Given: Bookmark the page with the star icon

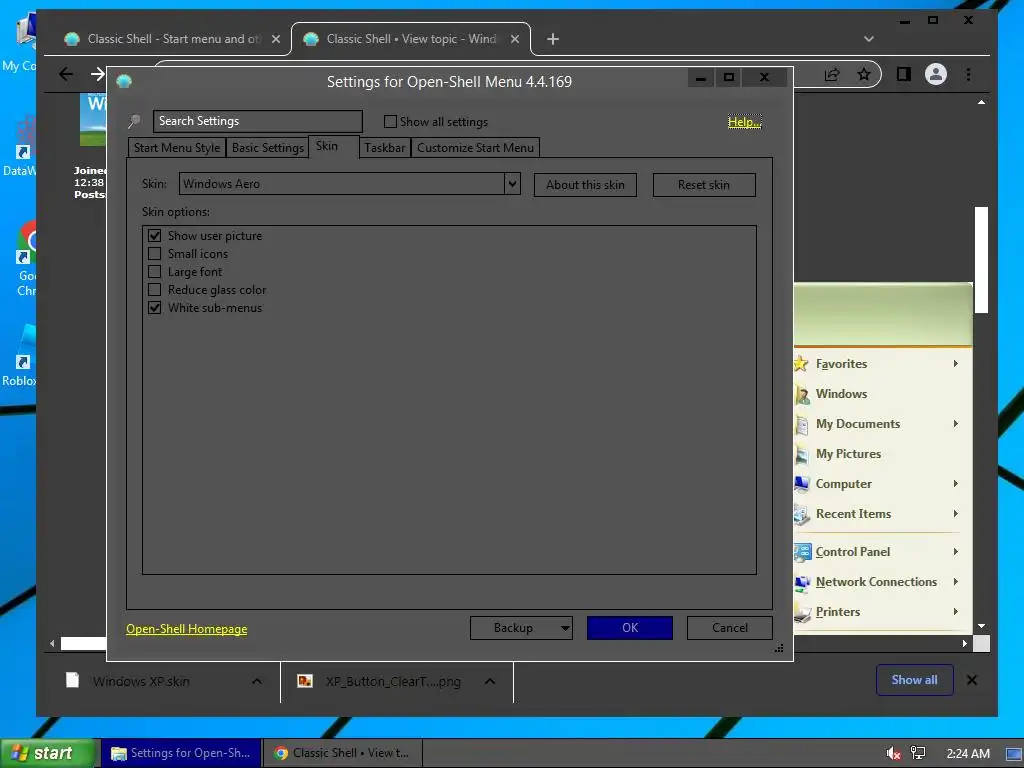Looking at the screenshot, I should [x=864, y=74].
